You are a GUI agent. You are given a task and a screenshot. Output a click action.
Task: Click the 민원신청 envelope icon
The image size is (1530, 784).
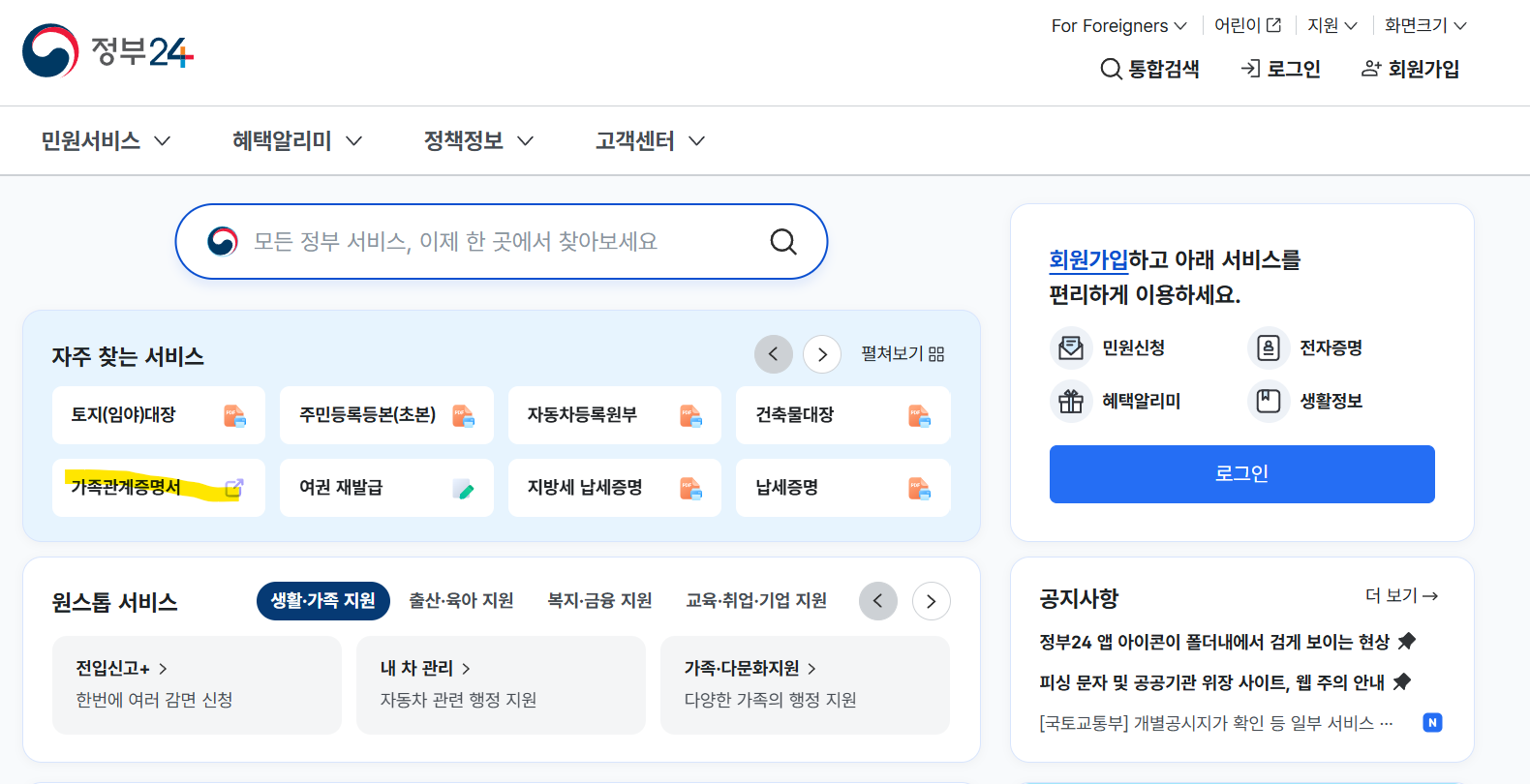click(1071, 347)
